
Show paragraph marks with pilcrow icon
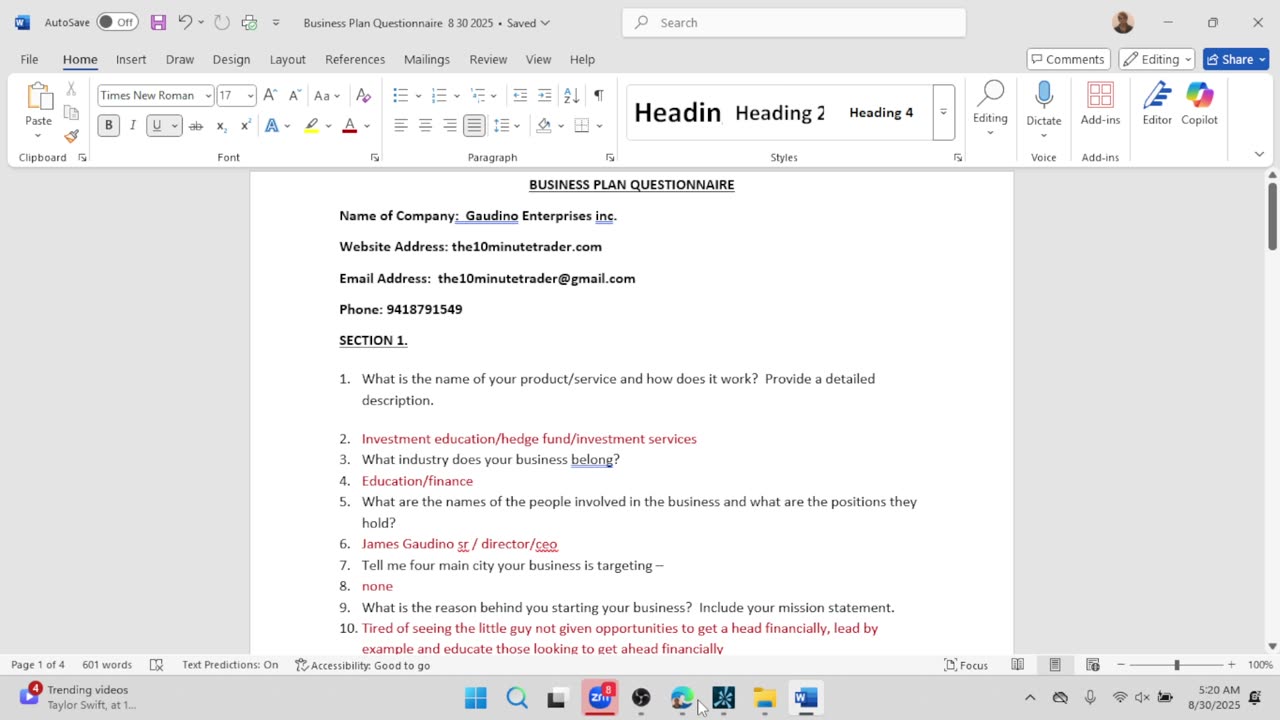598,96
